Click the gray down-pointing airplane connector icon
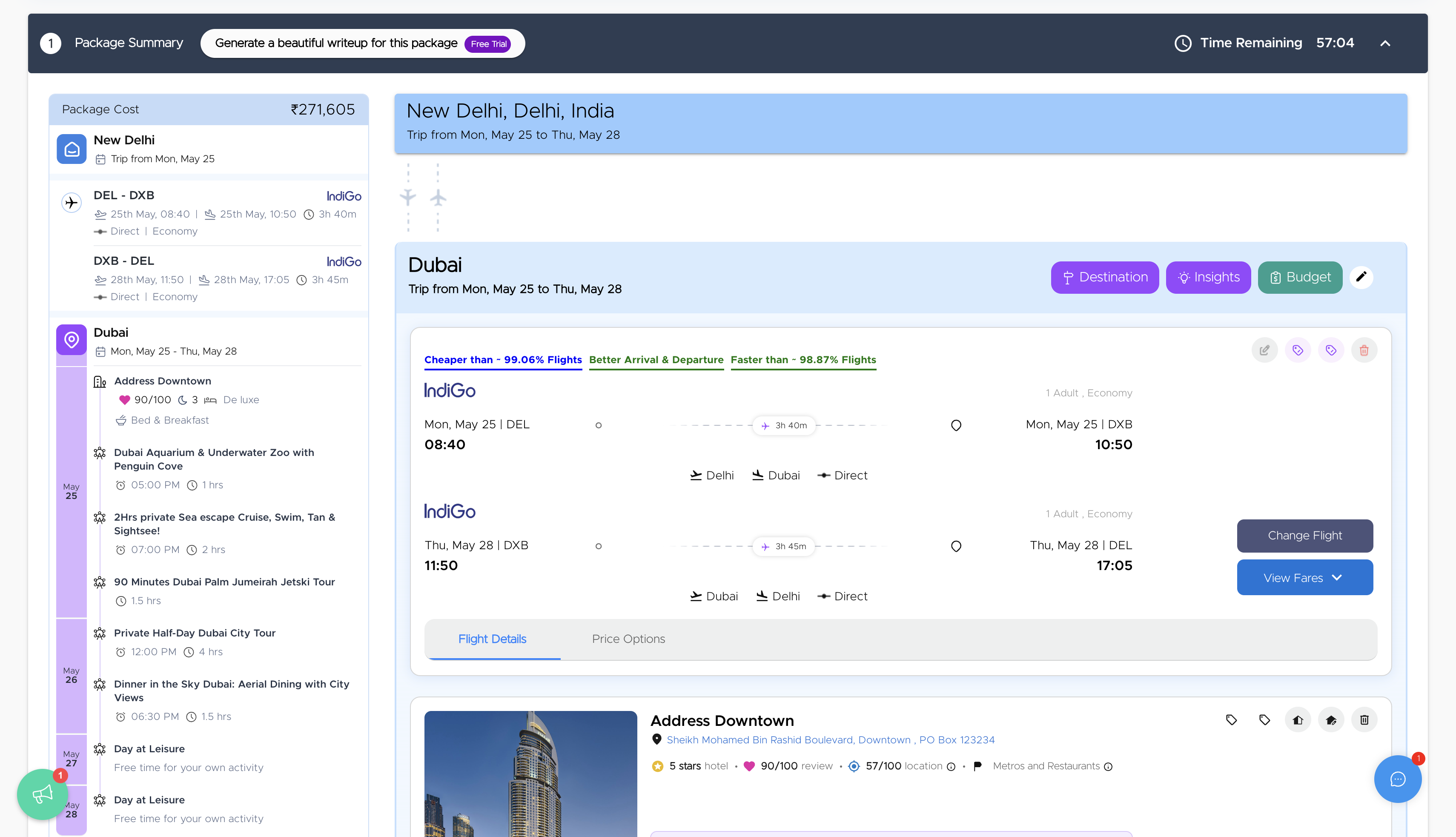Viewport: 1456px width, 837px height. [408, 197]
